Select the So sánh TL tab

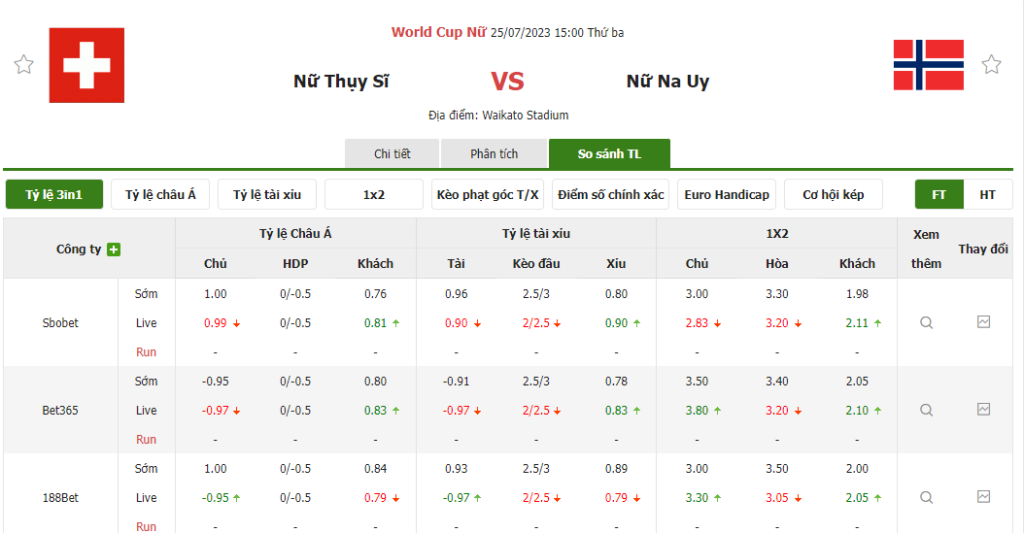609,154
